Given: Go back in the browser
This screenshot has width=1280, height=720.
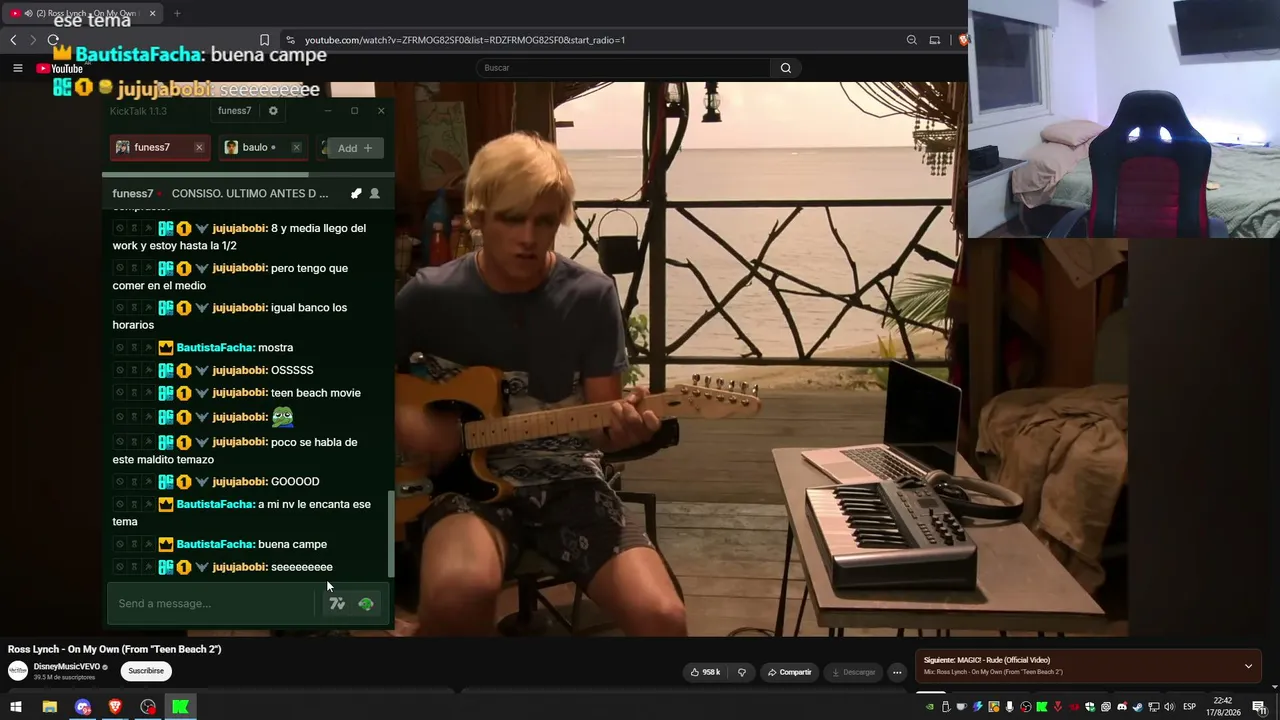Looking at the screenshot, I should [x=13, y=40].
